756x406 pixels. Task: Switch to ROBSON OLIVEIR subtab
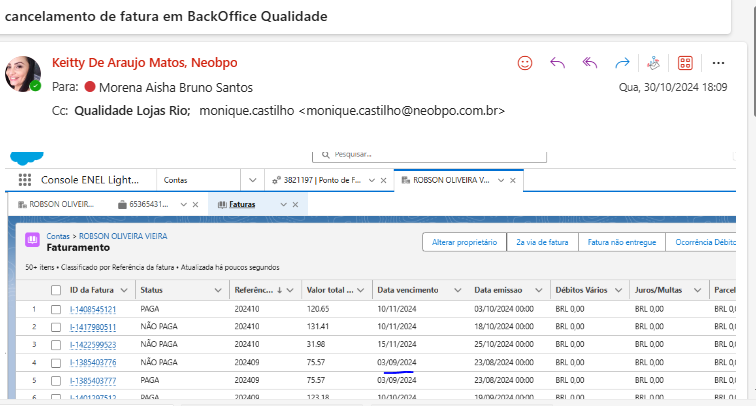[56, 204]
